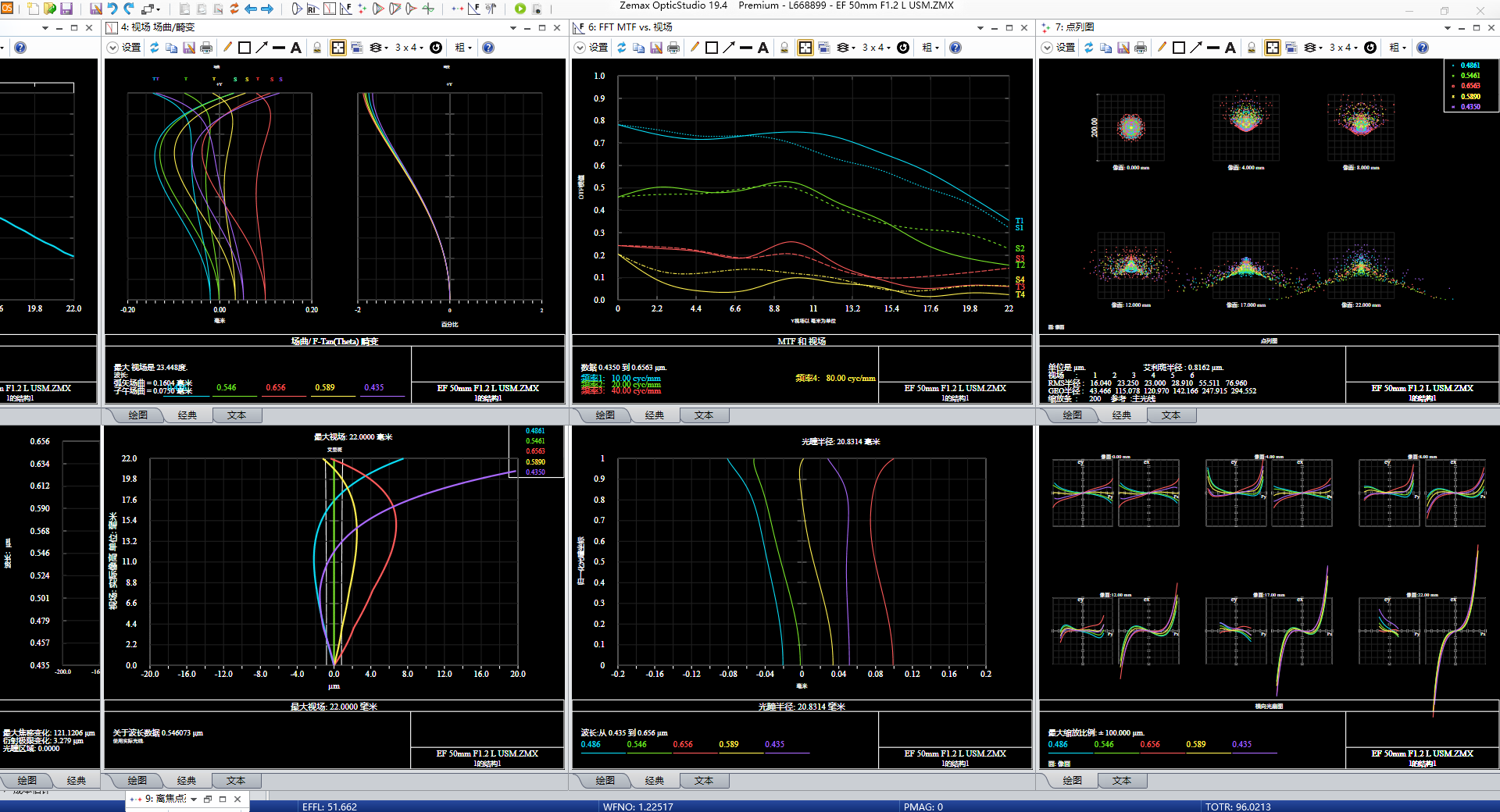The height and width of the screenshot is (812, 1500).
Task: Open the layers dropdown in field curvature window
Action: (x=378, y=48)
